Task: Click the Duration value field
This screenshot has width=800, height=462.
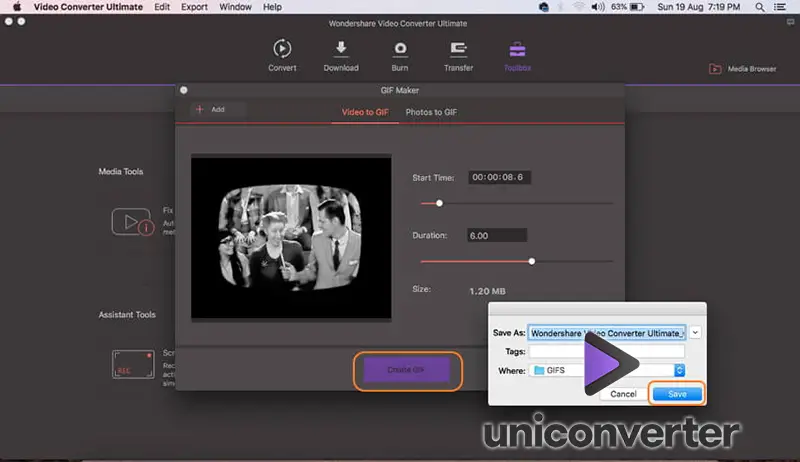Action: click(x=496, y=235)
